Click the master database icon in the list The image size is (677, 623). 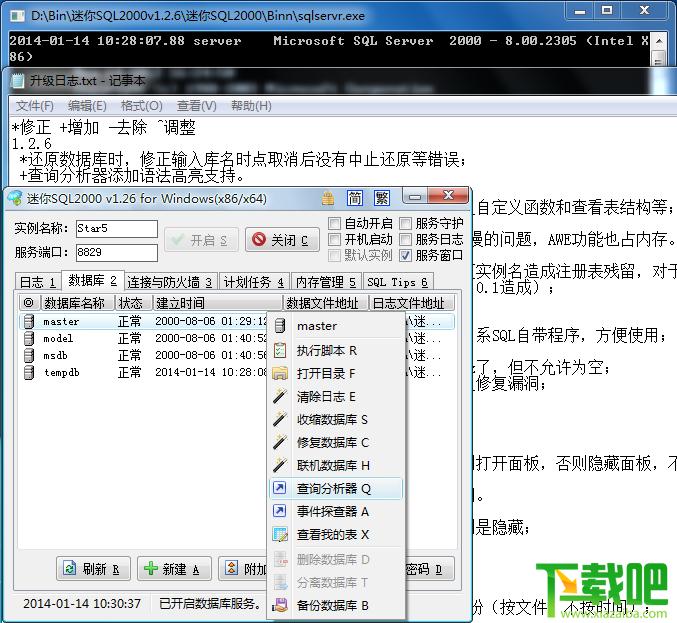point(29,322)
